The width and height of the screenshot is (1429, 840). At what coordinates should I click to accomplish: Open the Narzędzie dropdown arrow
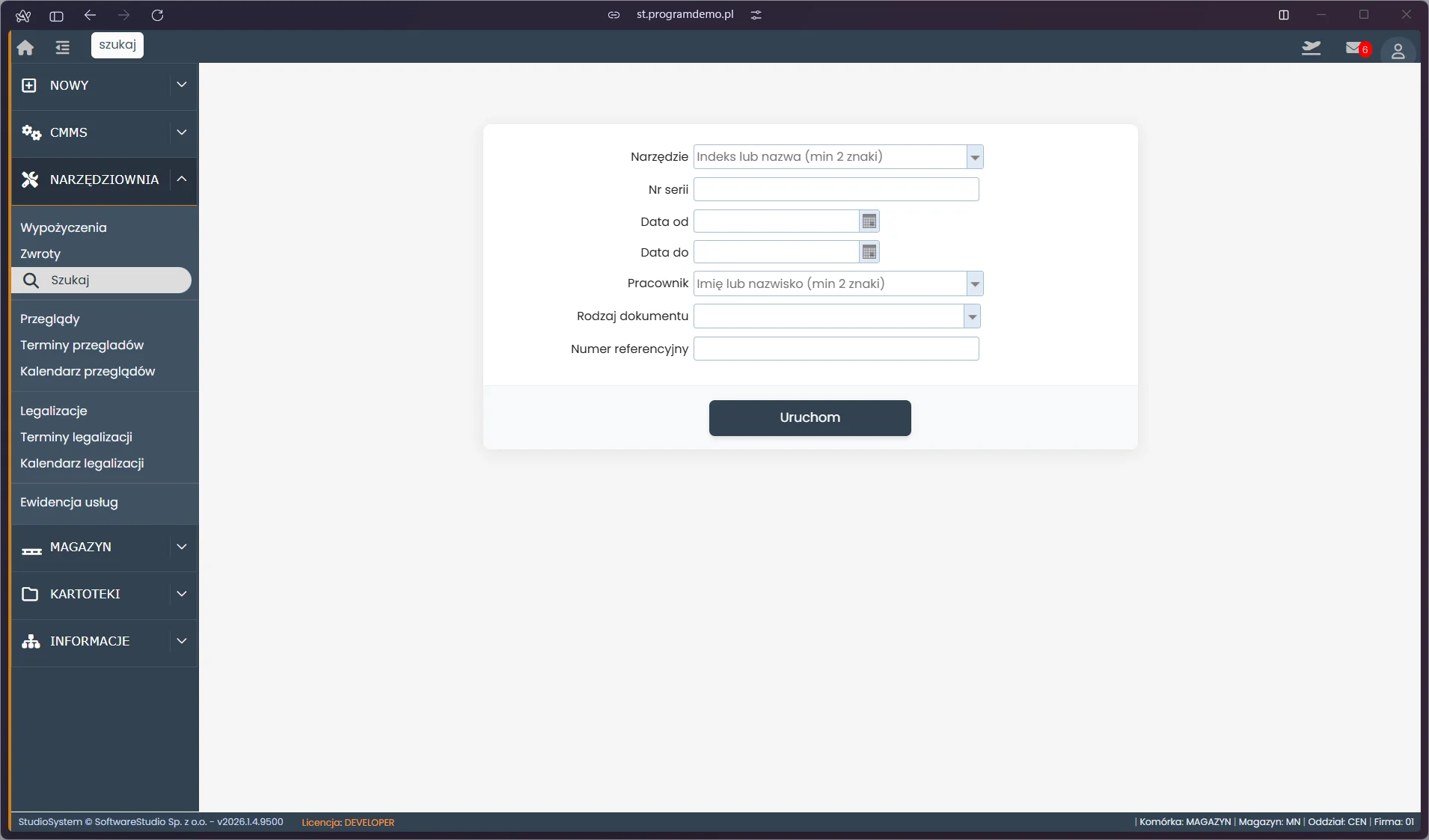(x=975, y=158)
